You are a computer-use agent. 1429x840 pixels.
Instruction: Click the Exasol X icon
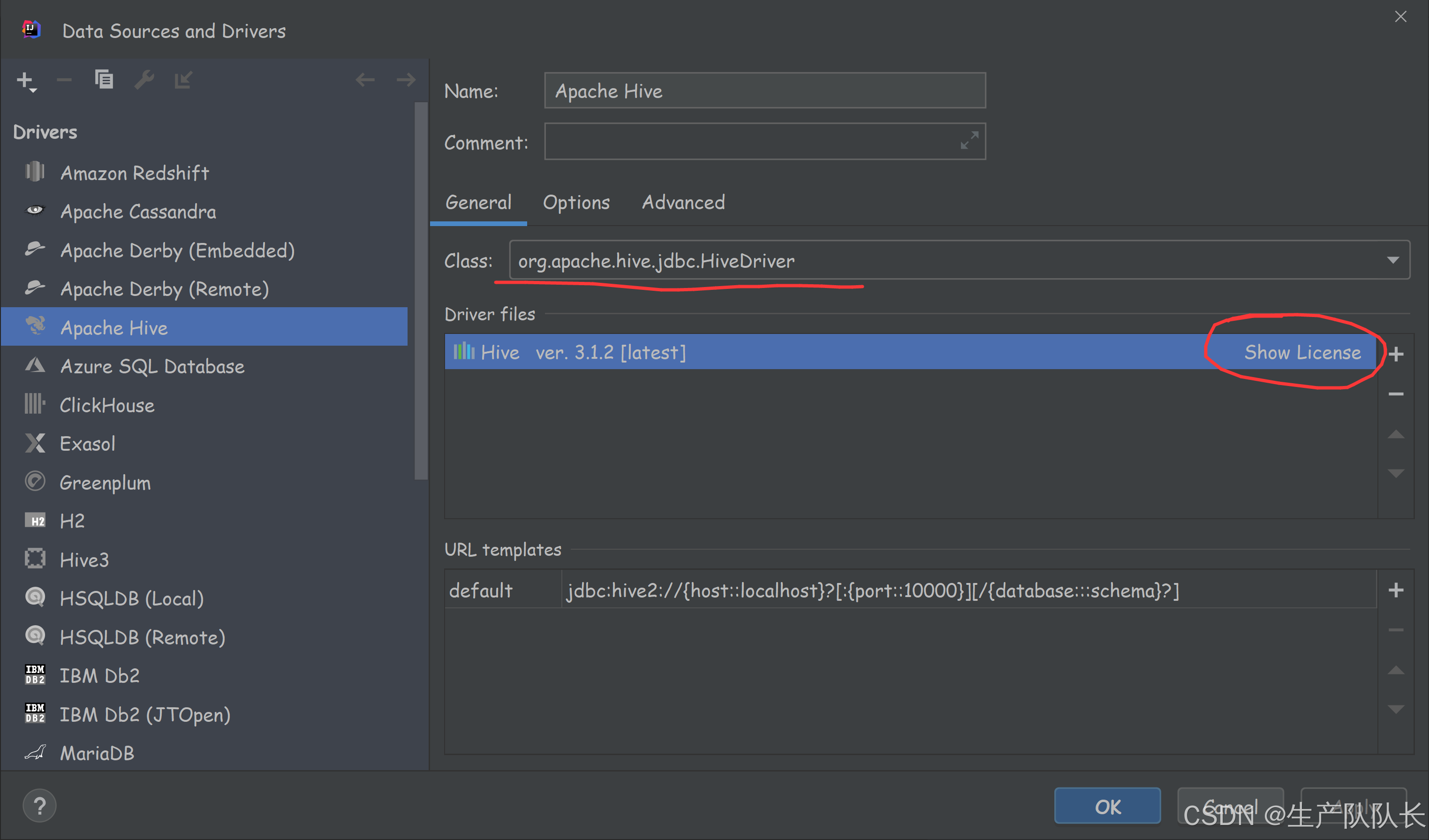[x=35, y=443]
